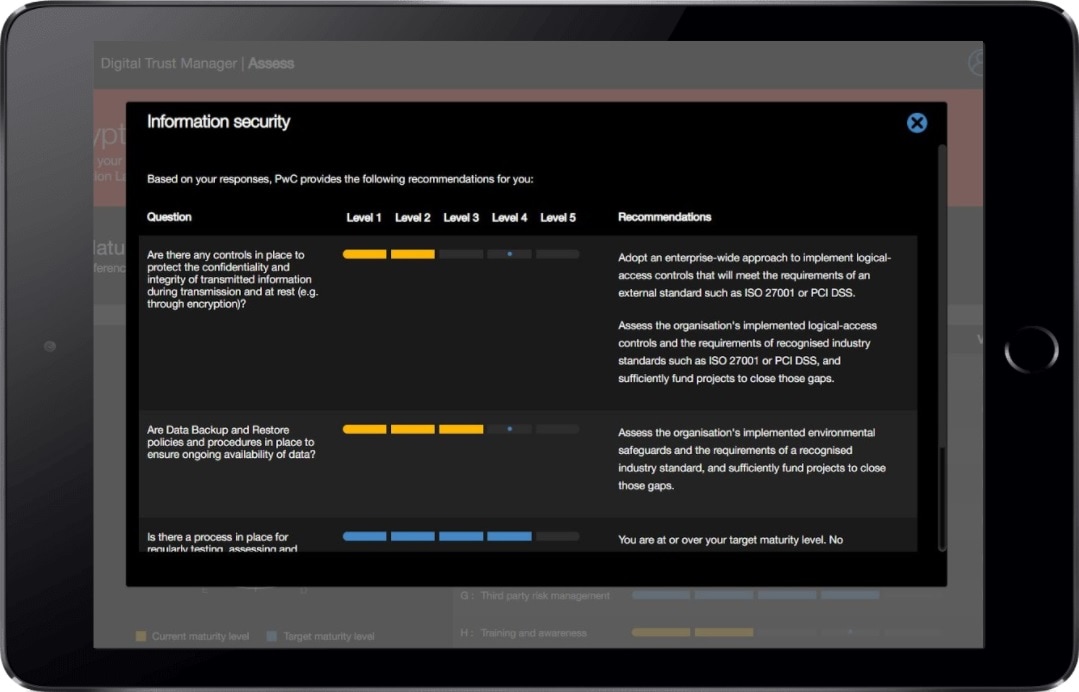Open the Assess section in the header
This screenshot has height=692, width=1079.
pyautogui.click(x=271, y=63)
